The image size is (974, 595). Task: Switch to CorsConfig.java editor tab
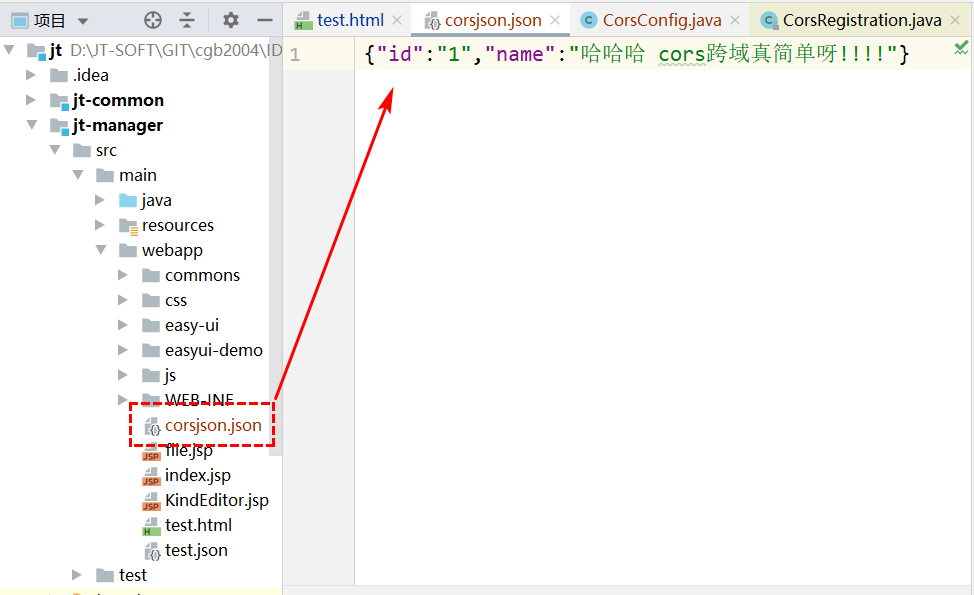point(662,20)
